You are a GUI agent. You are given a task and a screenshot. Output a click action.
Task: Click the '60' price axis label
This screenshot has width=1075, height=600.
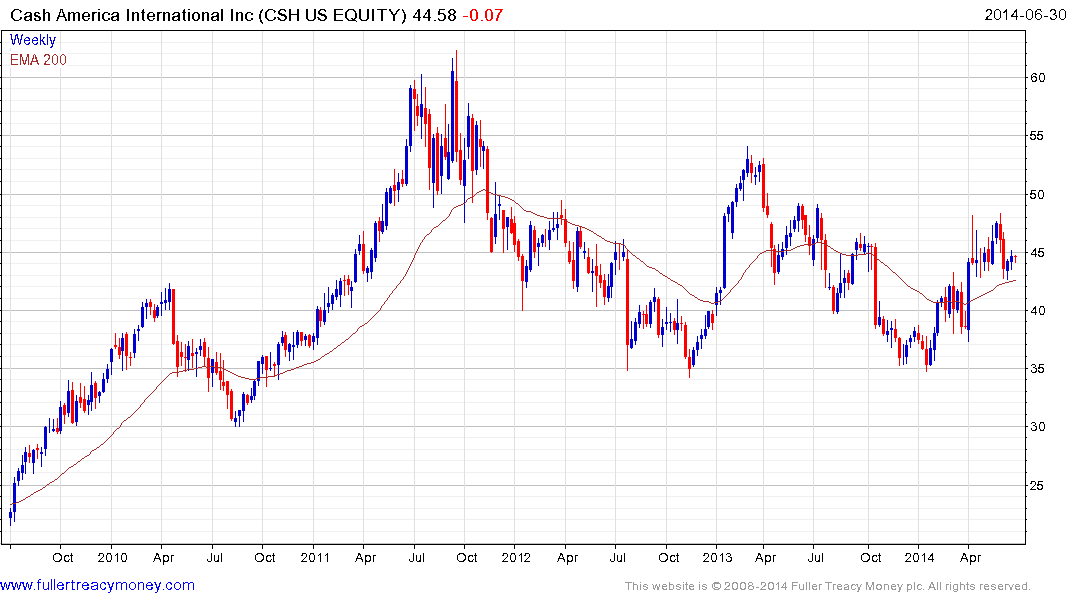pyautogui.click(x=1037, y=77)
